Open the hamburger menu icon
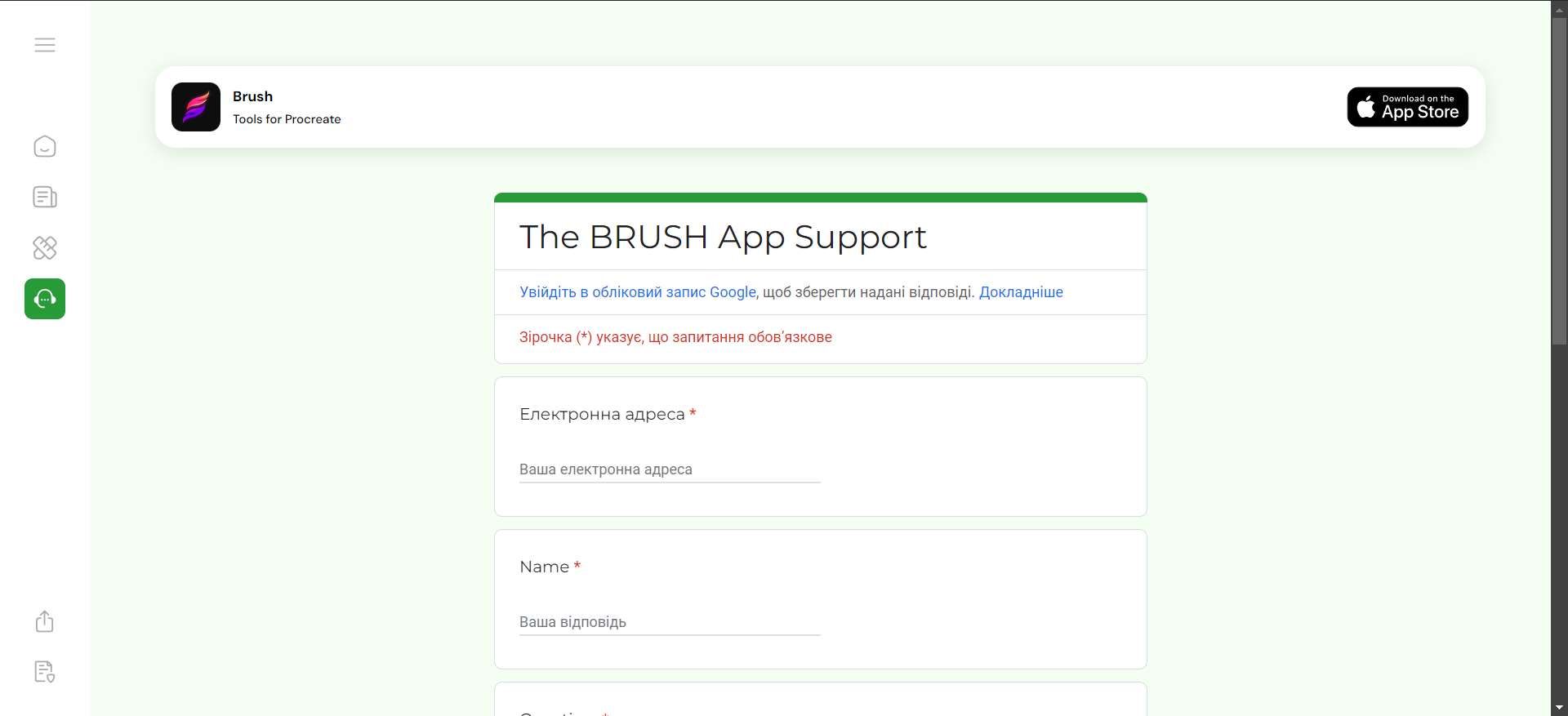The height and width of the screenshot is (716, 1568). pos(45,45)
